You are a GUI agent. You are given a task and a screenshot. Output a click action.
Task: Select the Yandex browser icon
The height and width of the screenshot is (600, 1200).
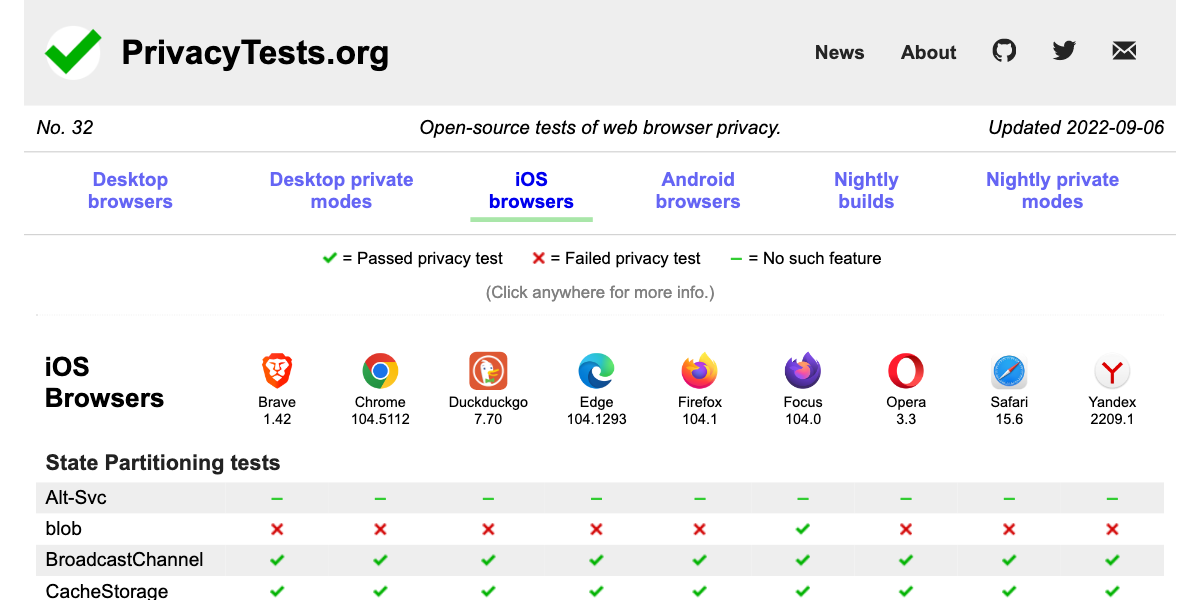pyautogui.click(x=1112, y=369)
